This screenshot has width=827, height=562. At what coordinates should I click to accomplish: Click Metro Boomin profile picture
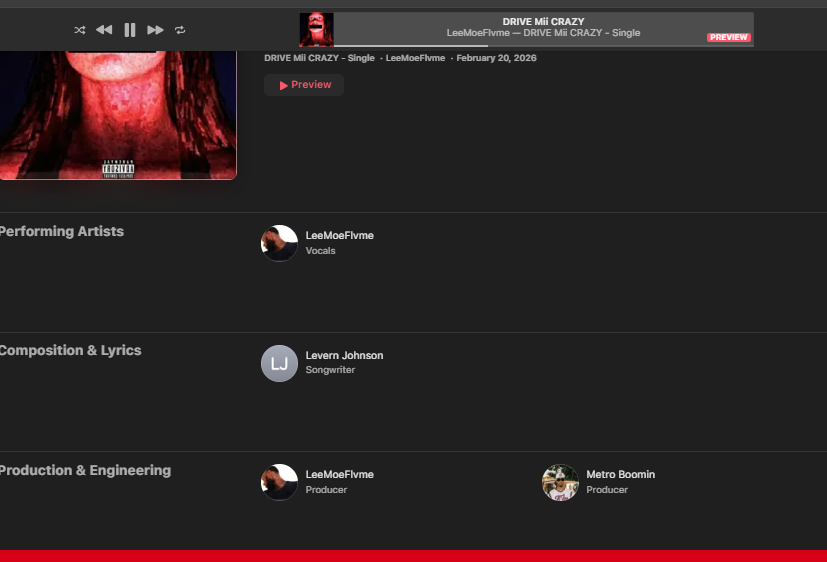pos(560,482)
